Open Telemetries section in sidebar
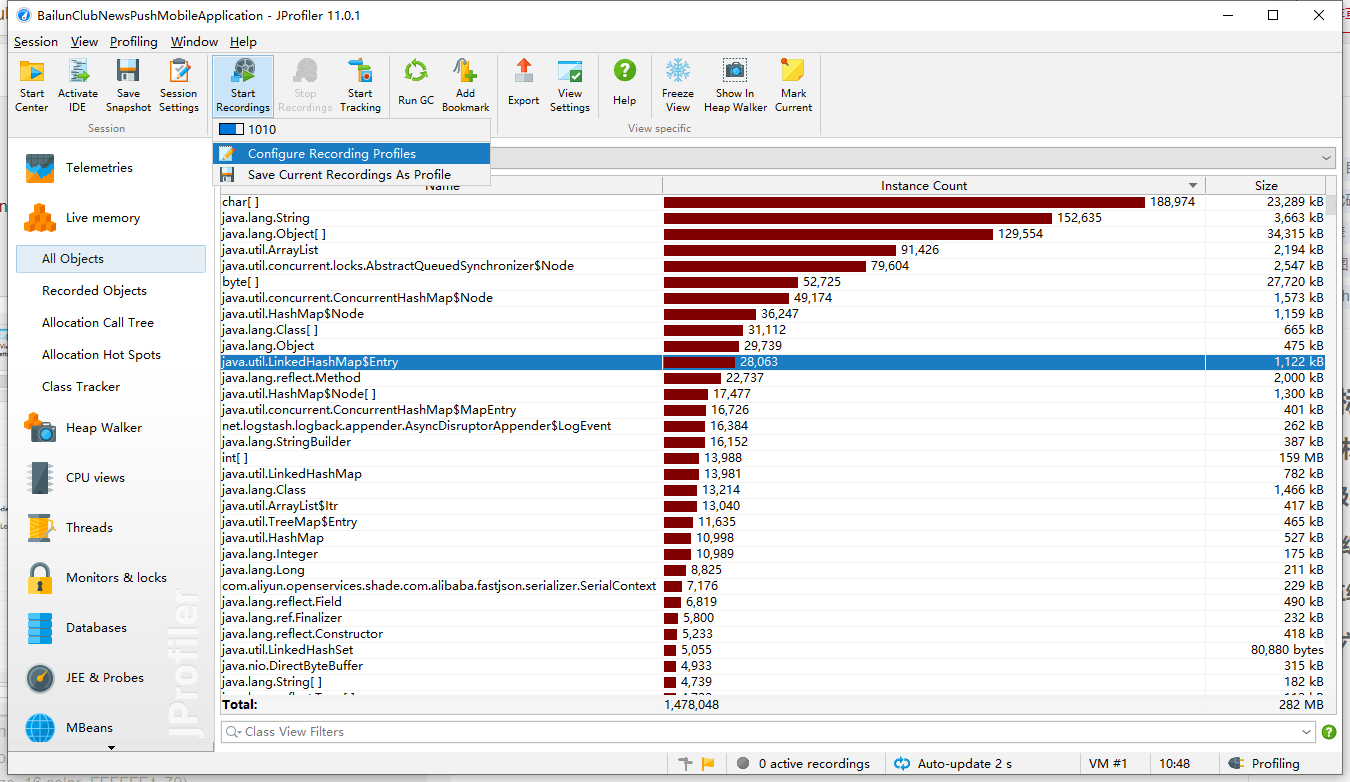 pyautogui.click(x=111, y=168)
